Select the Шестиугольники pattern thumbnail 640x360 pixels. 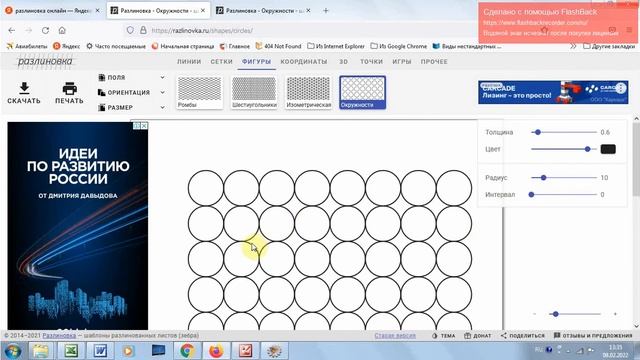254,92
